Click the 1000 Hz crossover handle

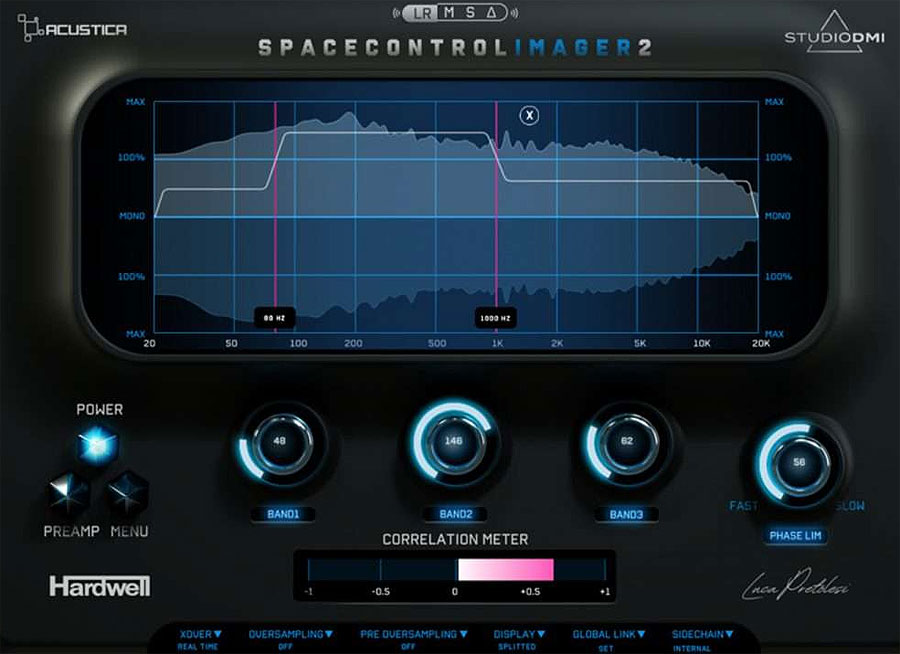(495, 318)
